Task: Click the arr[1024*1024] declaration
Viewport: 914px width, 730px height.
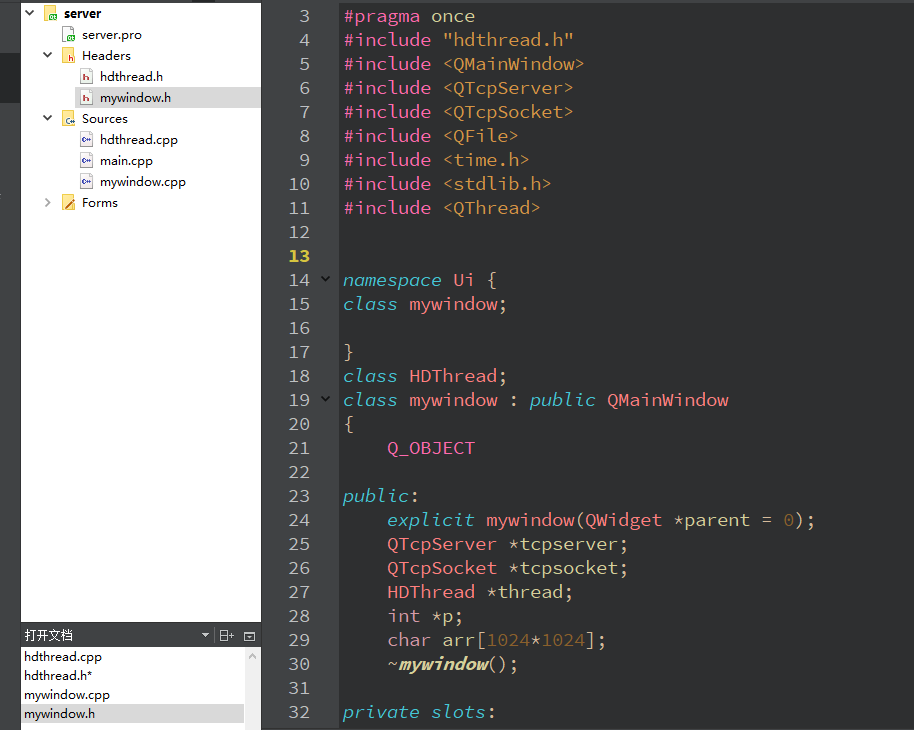Action: click(x=524, y=640)
